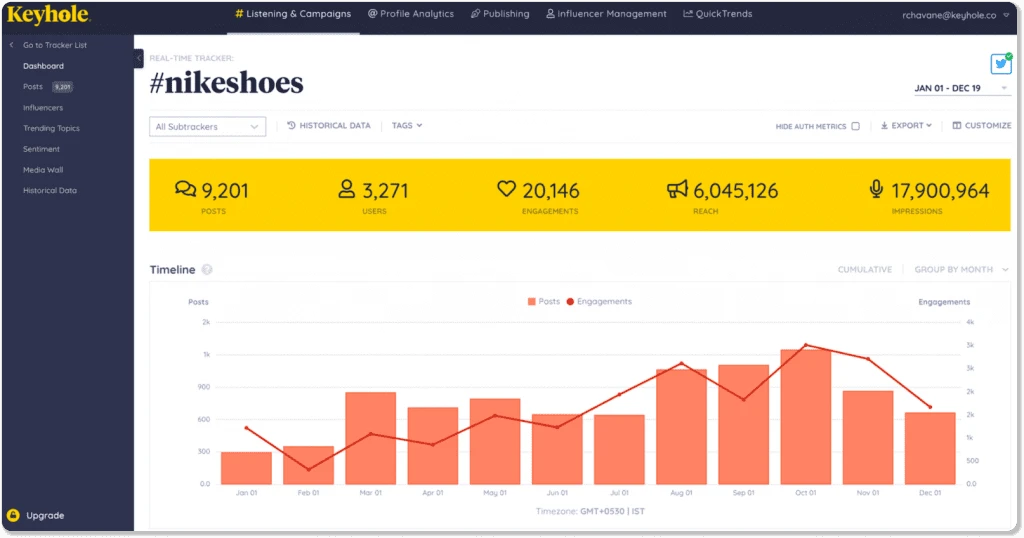1024x538 pixels.
Task: Click the Twitter bird icon
Action: point(1000,64)
